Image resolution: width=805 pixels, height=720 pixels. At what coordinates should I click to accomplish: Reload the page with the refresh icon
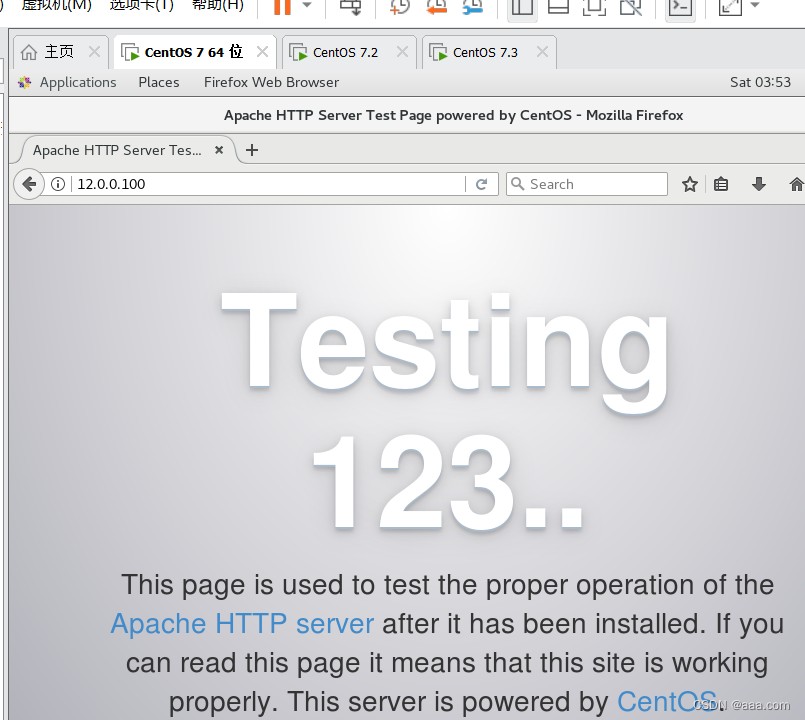(x=481, y=184)
